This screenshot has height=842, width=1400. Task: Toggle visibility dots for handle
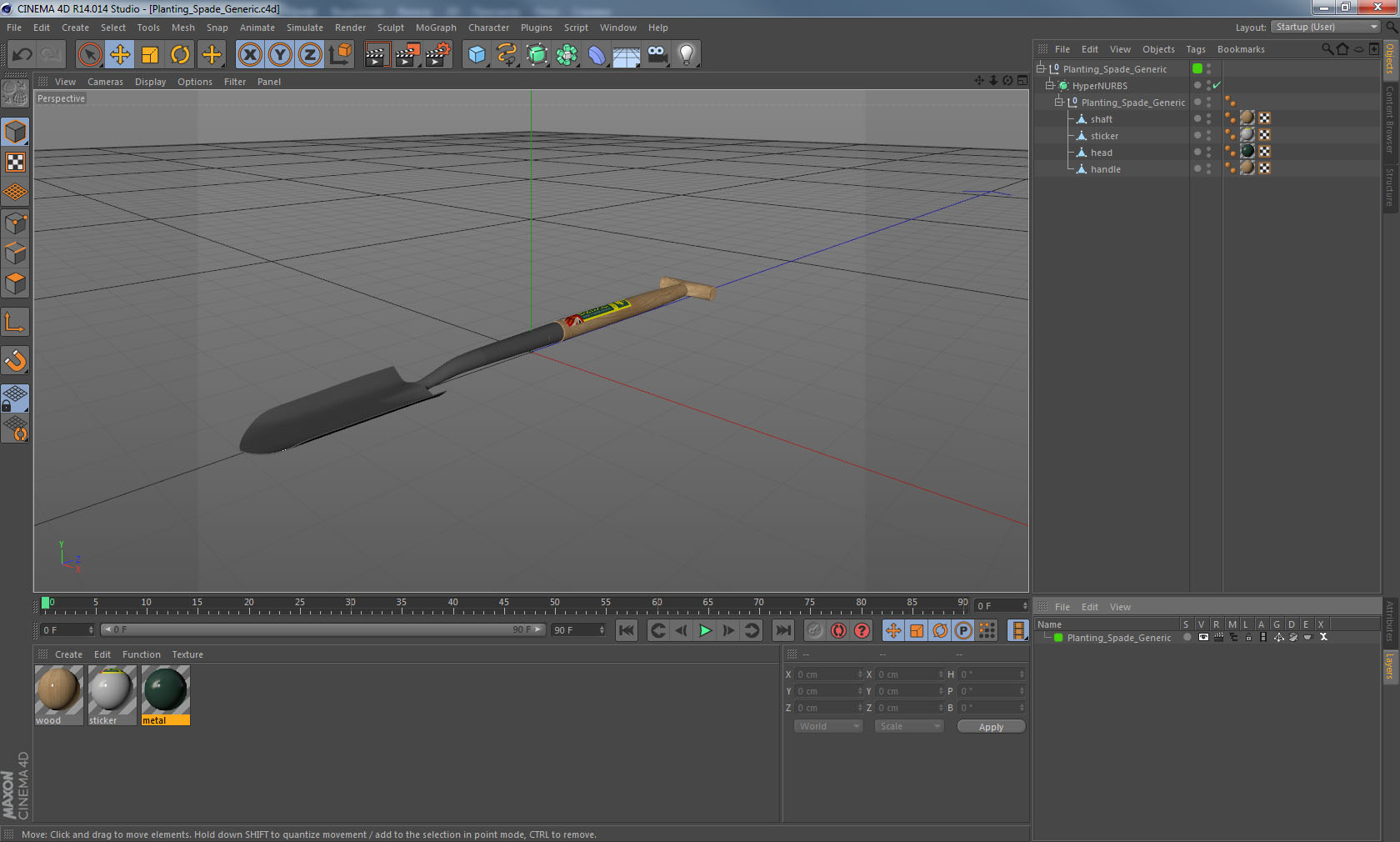click(1209, 168)
